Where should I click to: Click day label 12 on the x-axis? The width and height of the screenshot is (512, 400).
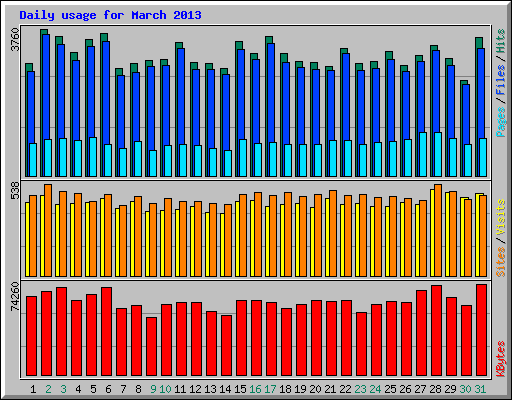pyautogui.click(x=195, y=389)
